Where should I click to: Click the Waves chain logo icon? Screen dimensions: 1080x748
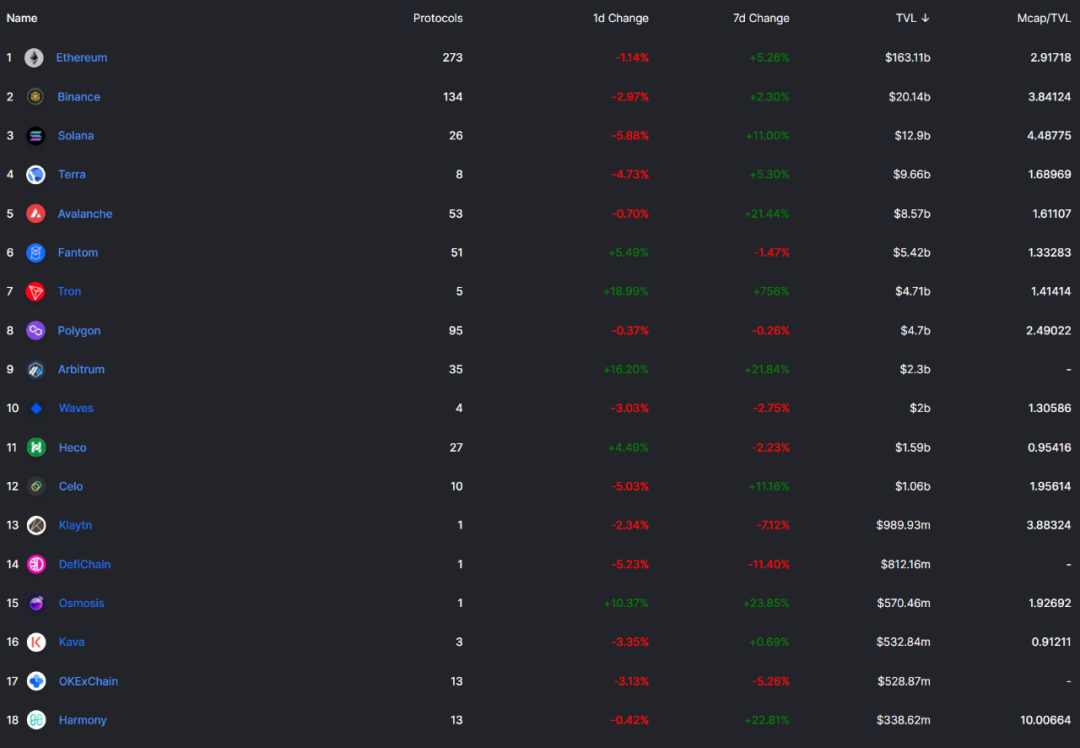37,408
